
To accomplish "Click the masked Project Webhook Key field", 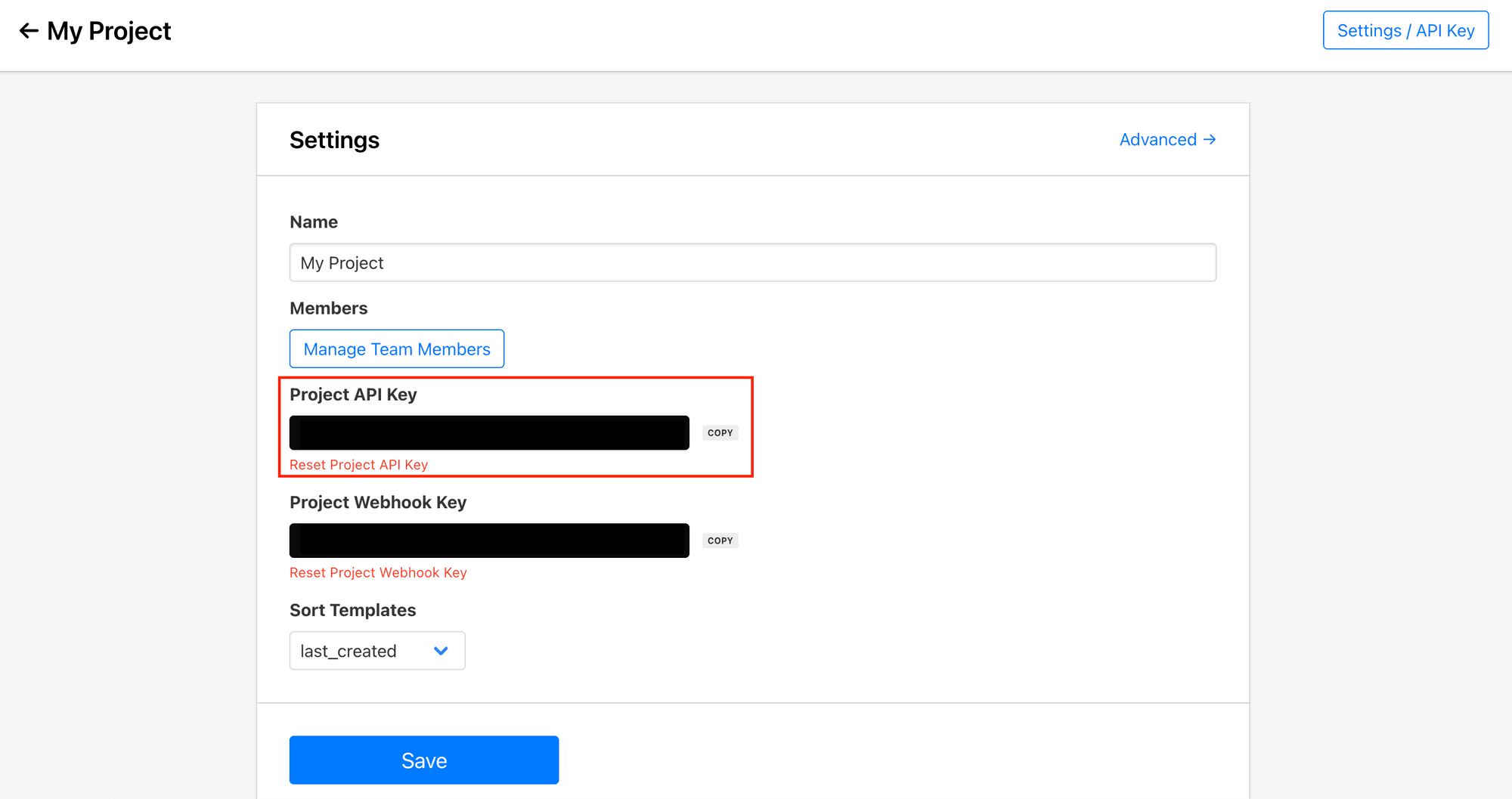I will pos(489,540).
